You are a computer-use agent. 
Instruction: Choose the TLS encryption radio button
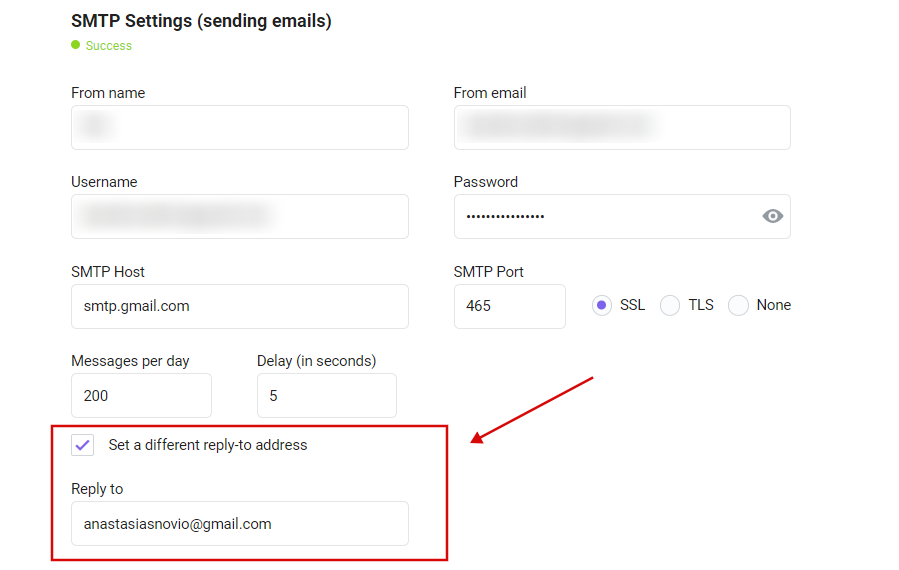670,306
